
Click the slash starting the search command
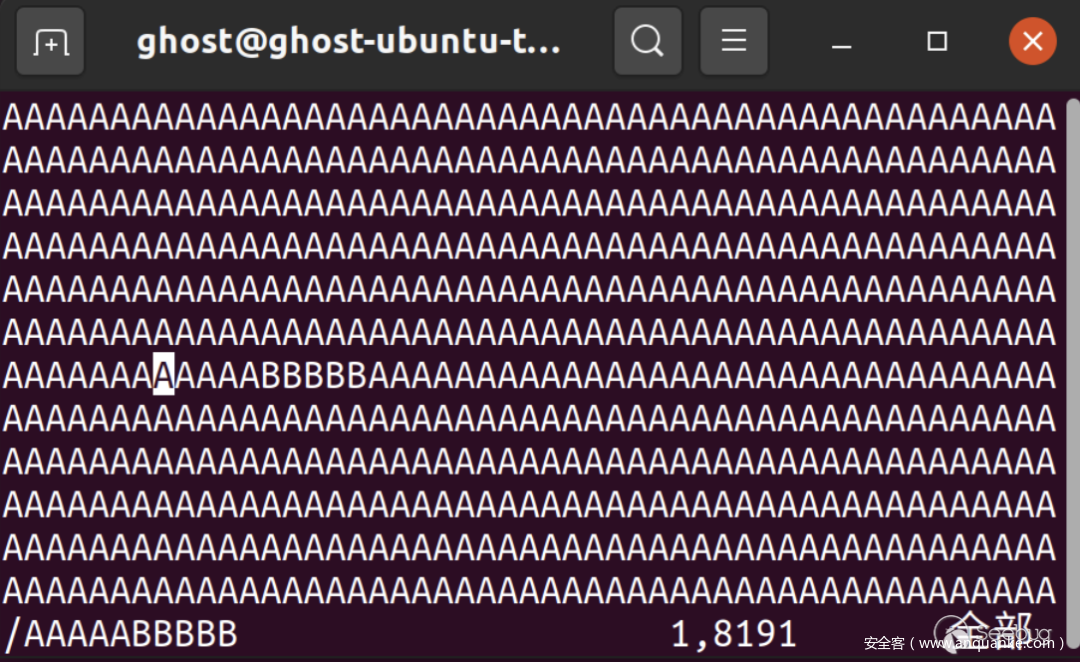coord(14,634)
